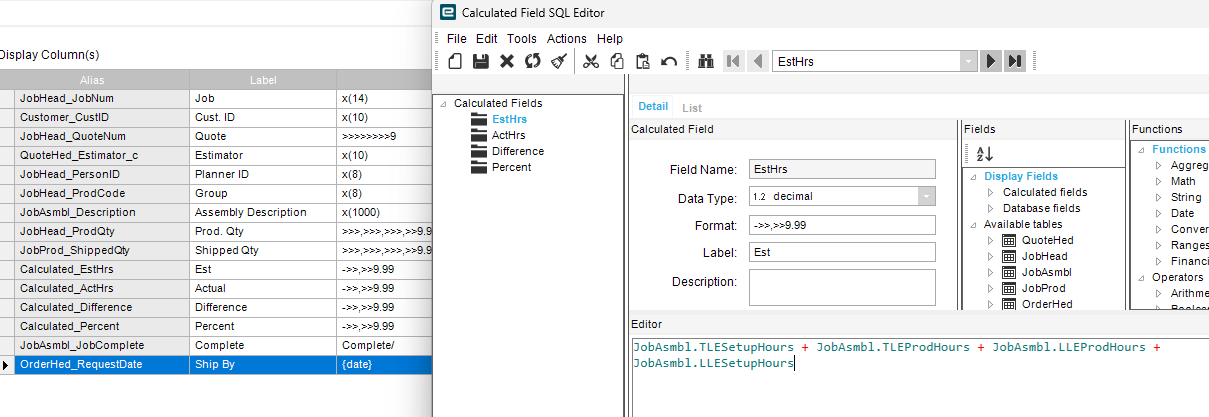1209x417 pixels.
Task: Click row selector of OrderHed_RequestDate row
Action: (x=7, y=365)
